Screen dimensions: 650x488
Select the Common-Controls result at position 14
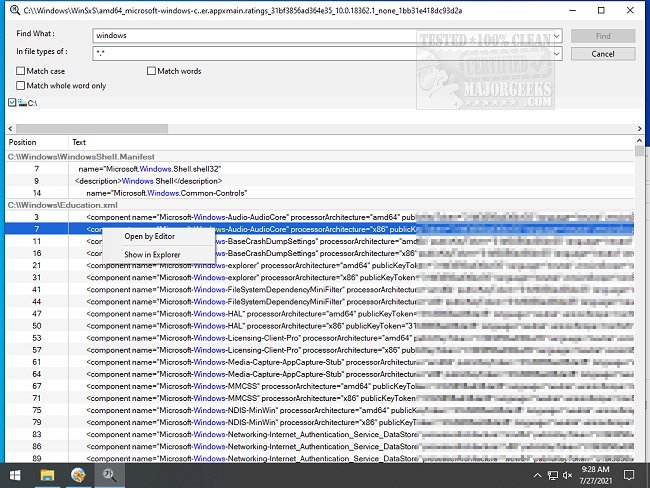(320, 193)
